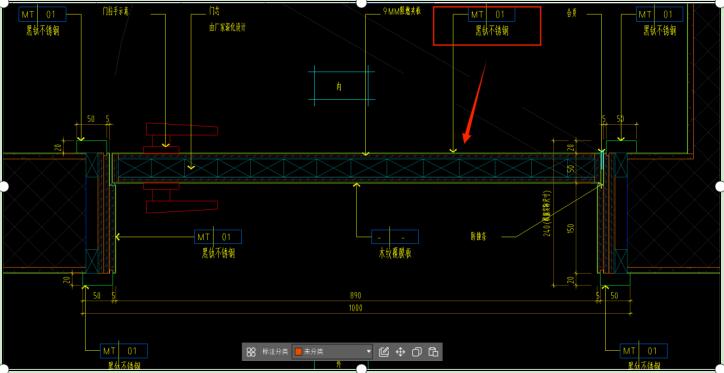Click the copy icon in floating toolbar
The height and width of the screenshot is (373, 724).
[x=416, y=352]
